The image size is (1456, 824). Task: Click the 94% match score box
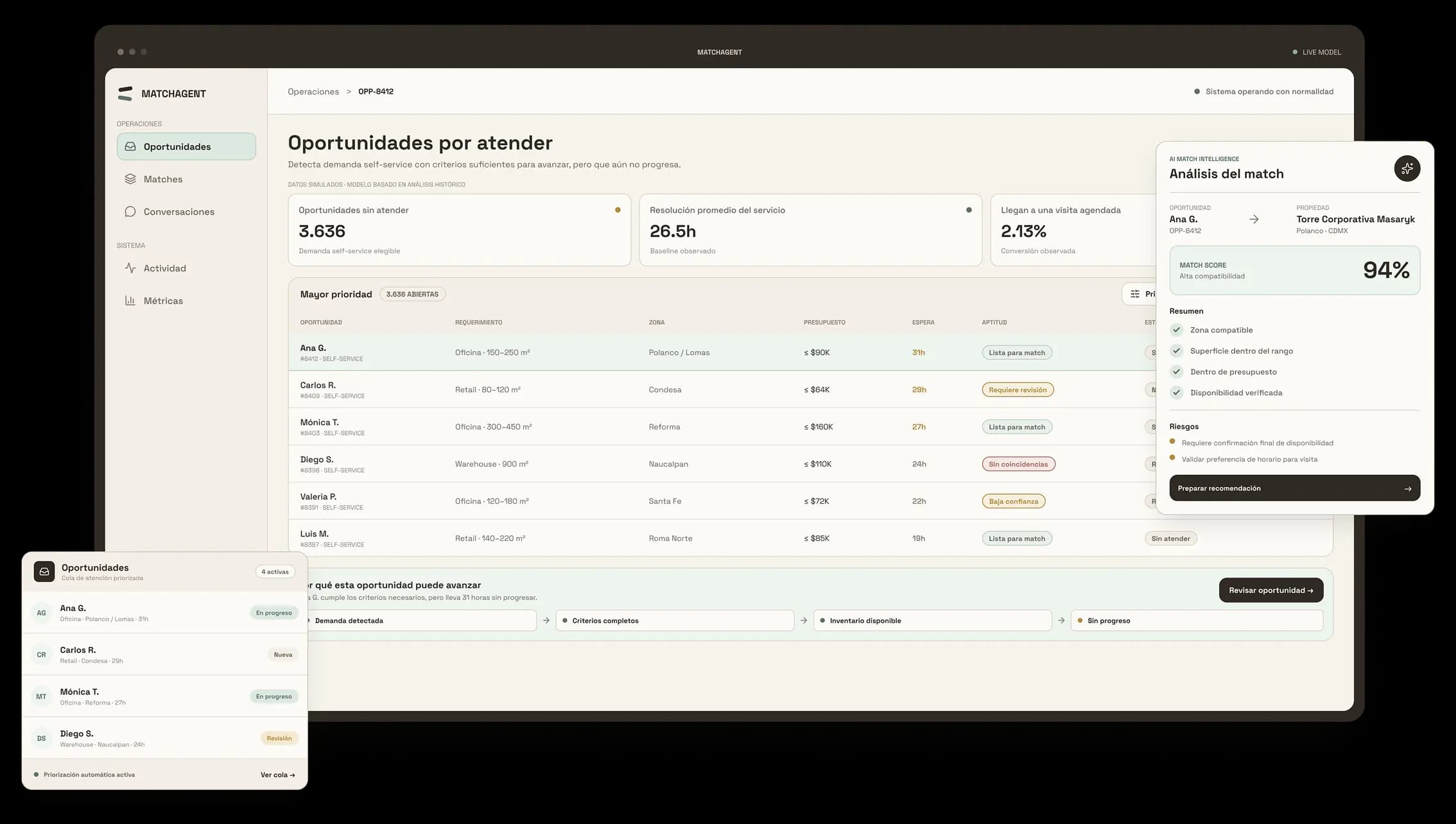[x=1294, y=270]
